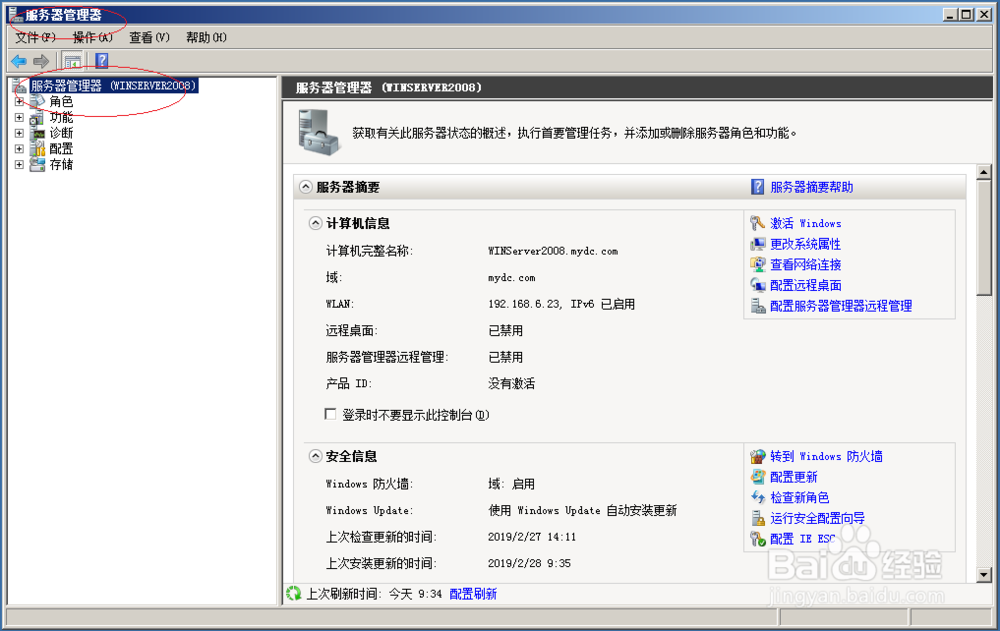Check 登录时不要显示此控制台 checkbox
The height and width of the screenshot is (631, 1000).
[331, 414]
